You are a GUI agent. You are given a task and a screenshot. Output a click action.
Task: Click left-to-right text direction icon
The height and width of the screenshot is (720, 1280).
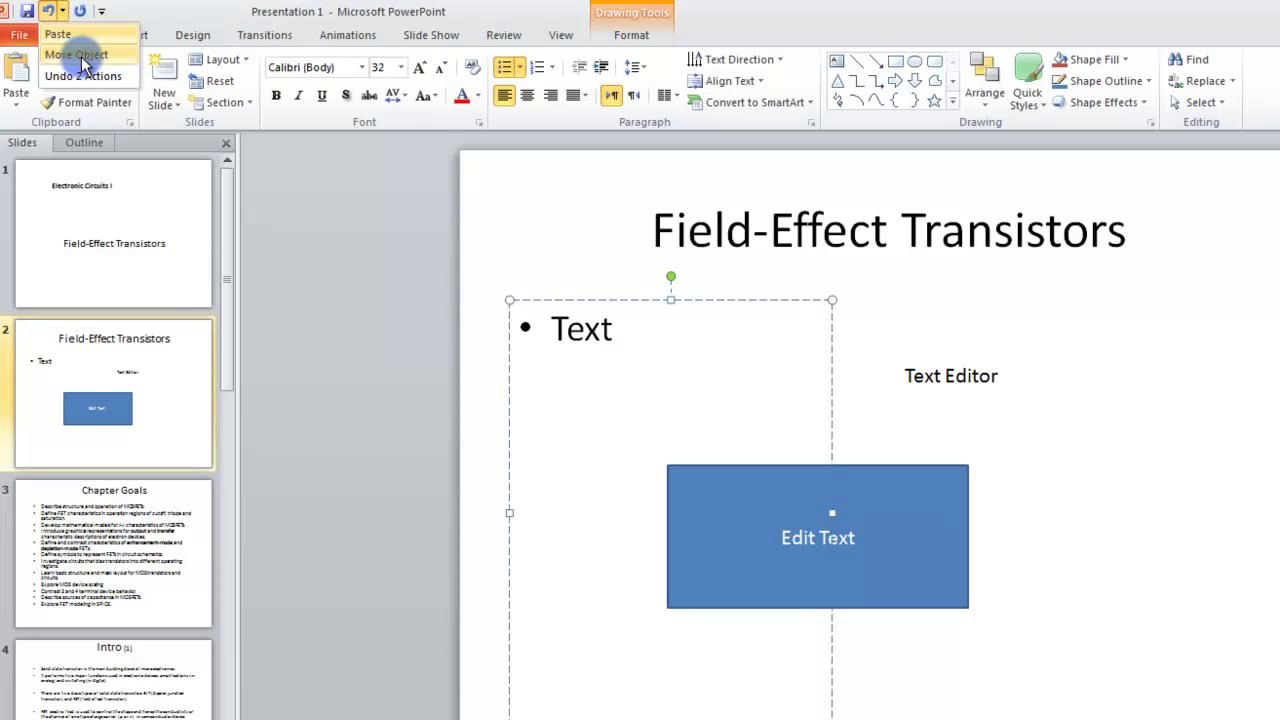[x=611, y=96]
